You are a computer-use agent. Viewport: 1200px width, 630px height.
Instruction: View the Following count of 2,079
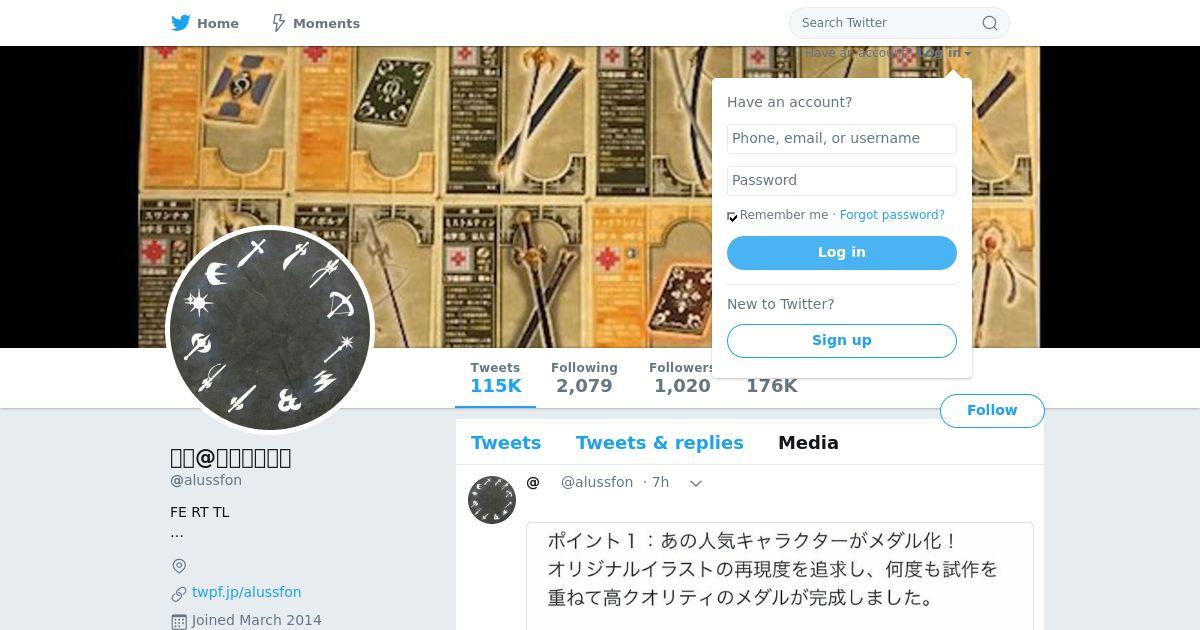point(584,378)
